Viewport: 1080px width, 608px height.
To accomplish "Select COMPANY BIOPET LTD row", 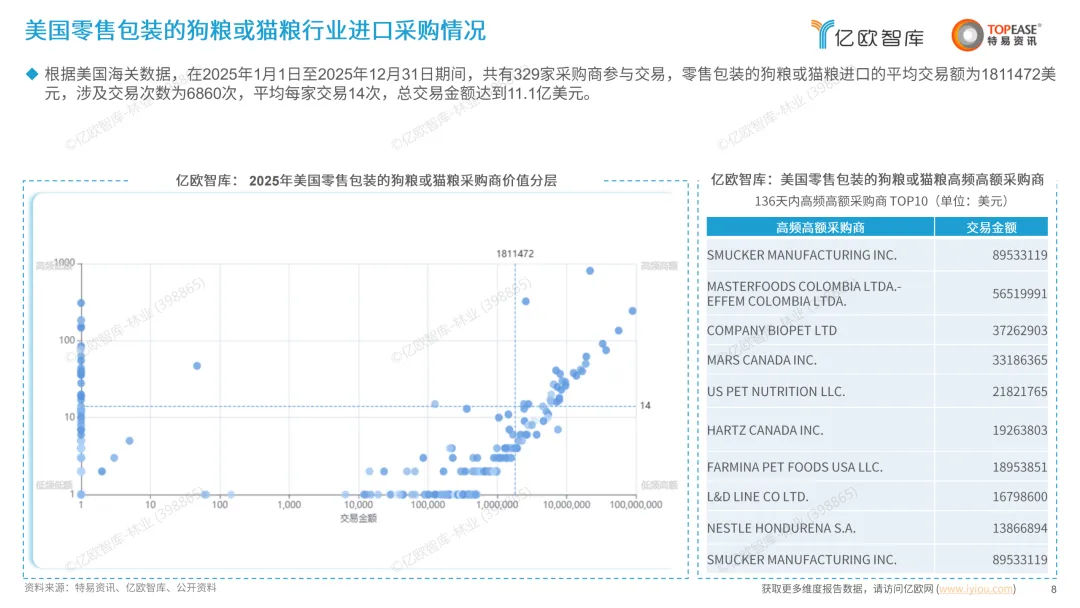I will coord(877,331).
